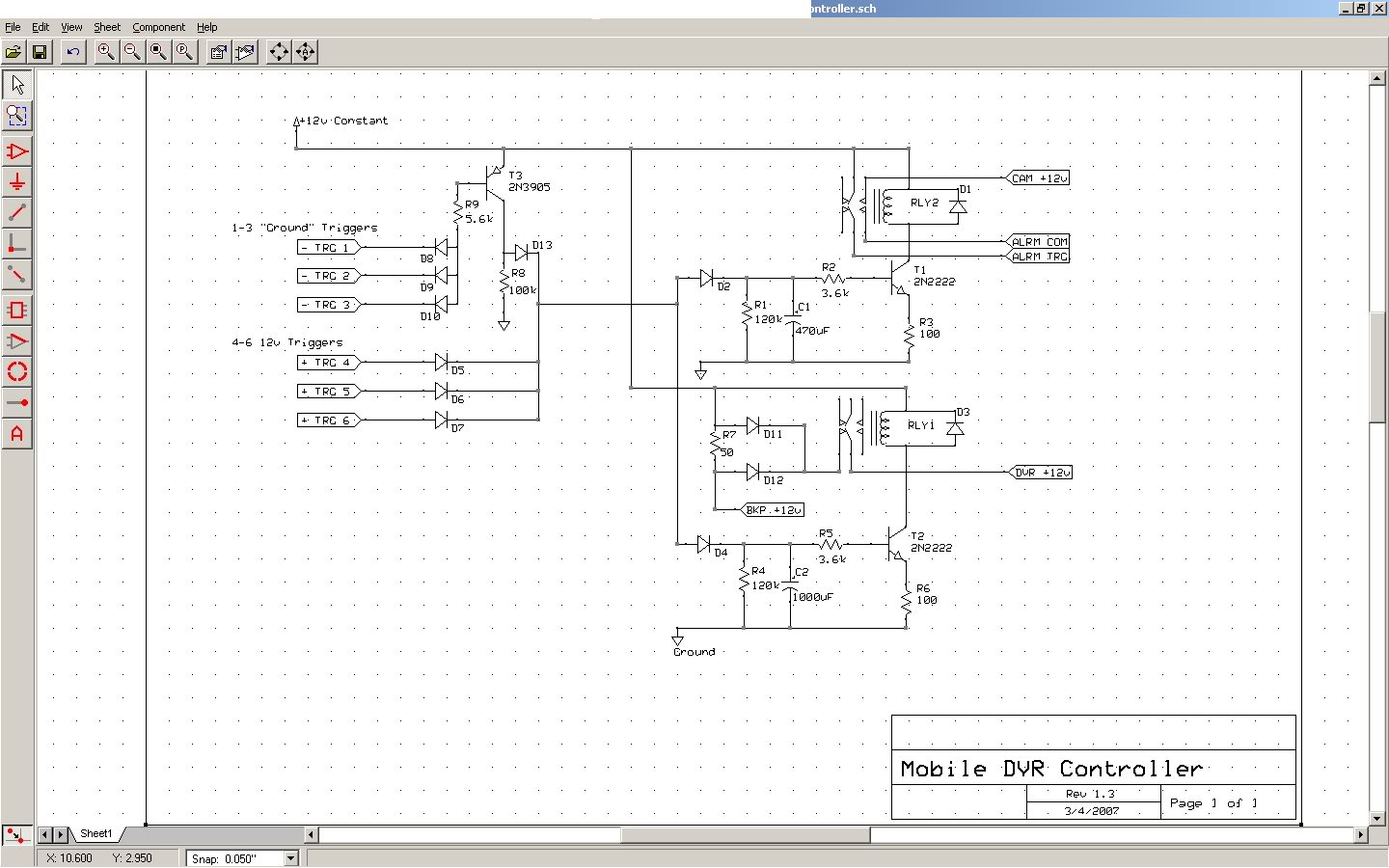Open the View menu
Screen dimensions: 1389x868
tap(71, 27)
